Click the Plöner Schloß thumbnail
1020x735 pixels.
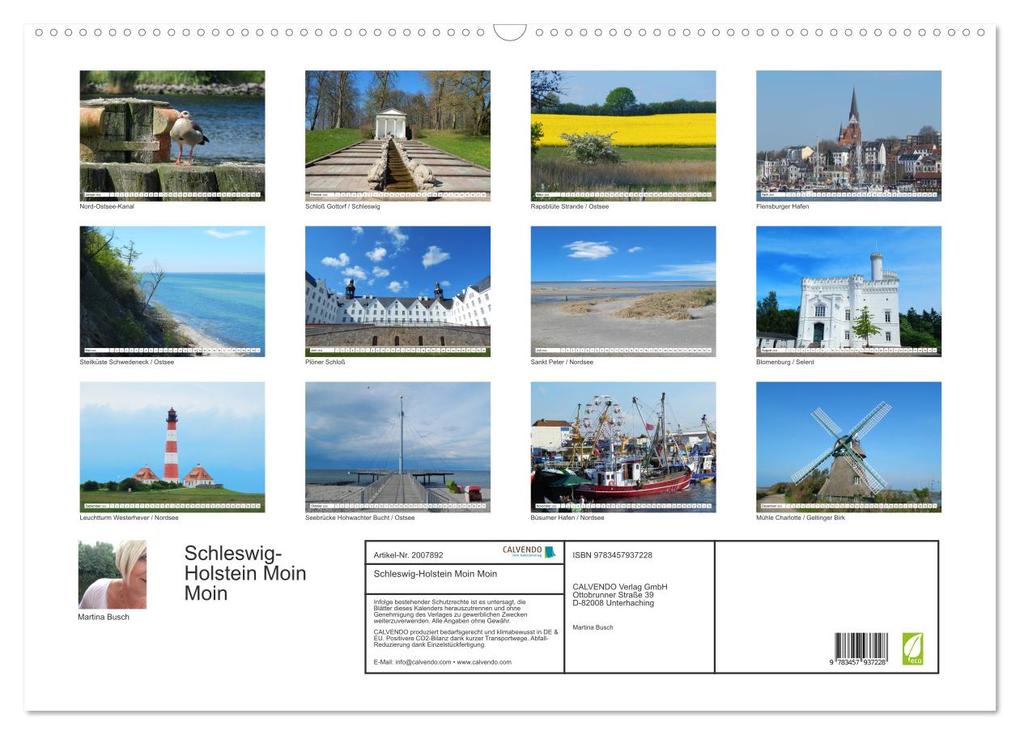pyautogui.click(x=395, y=290)
